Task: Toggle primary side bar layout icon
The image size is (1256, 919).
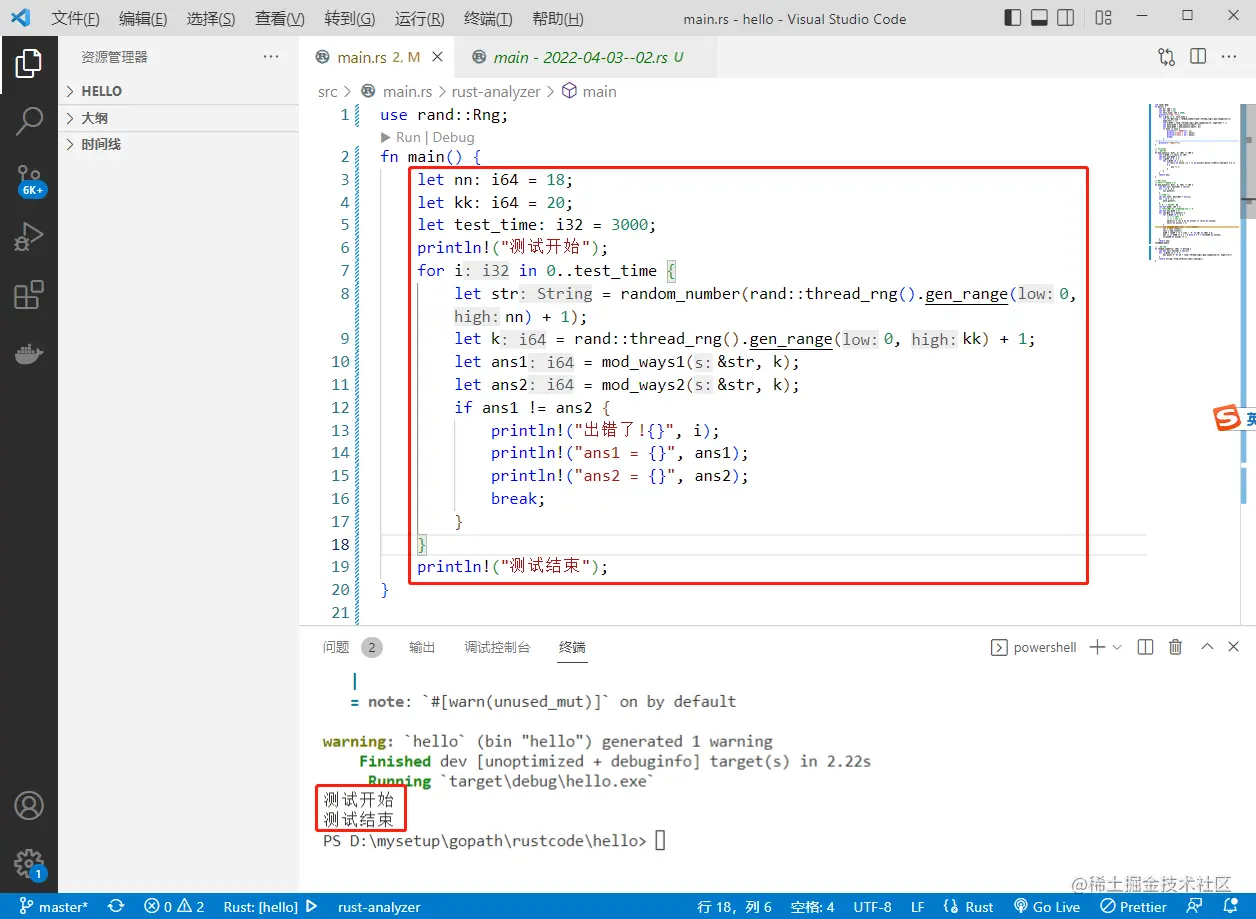Action: tap(1013, 18)
